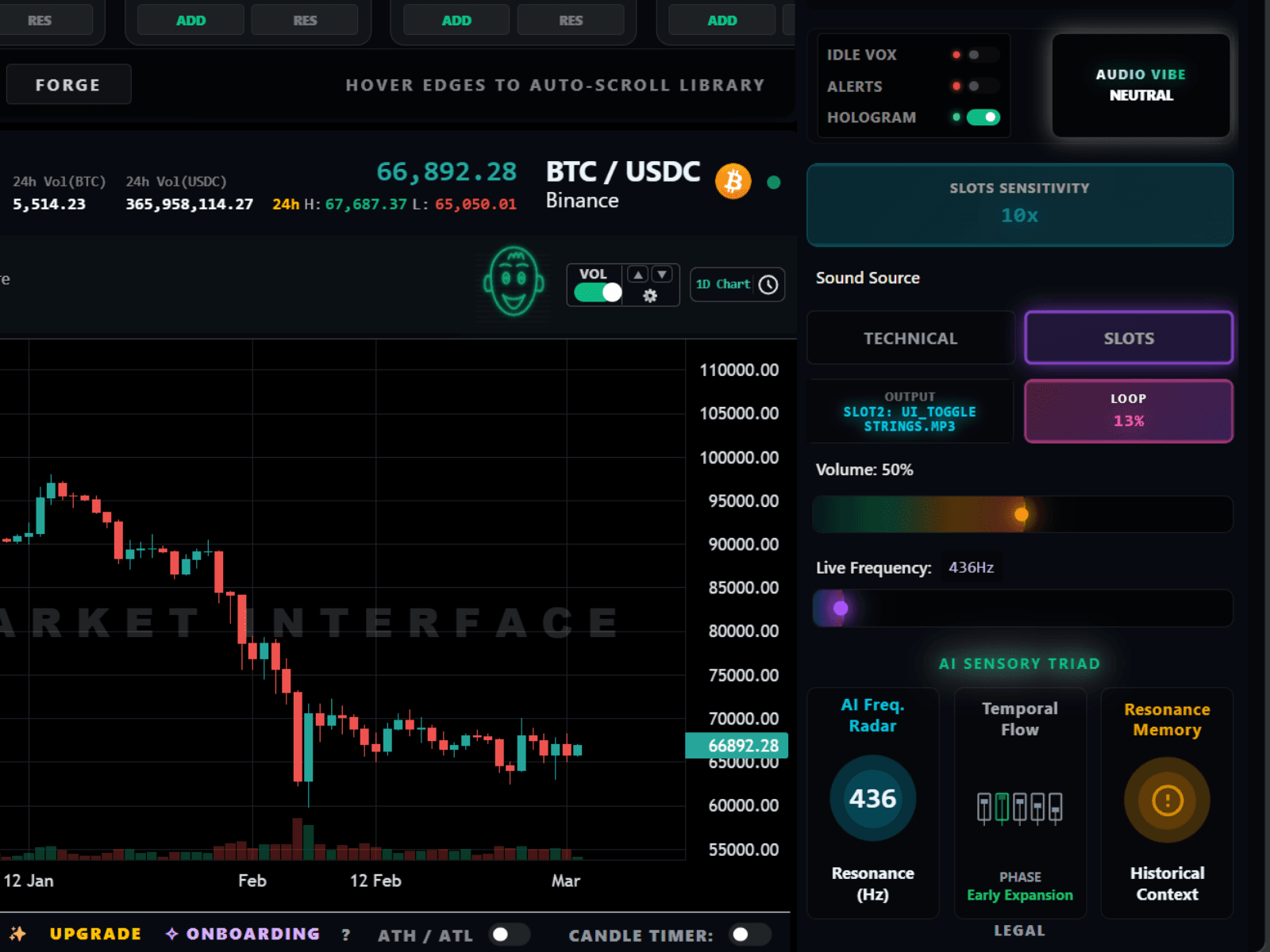Click the sparkle icon next to Upgrade
Screen dimensions: 1270x952
(x=18, y=934)
